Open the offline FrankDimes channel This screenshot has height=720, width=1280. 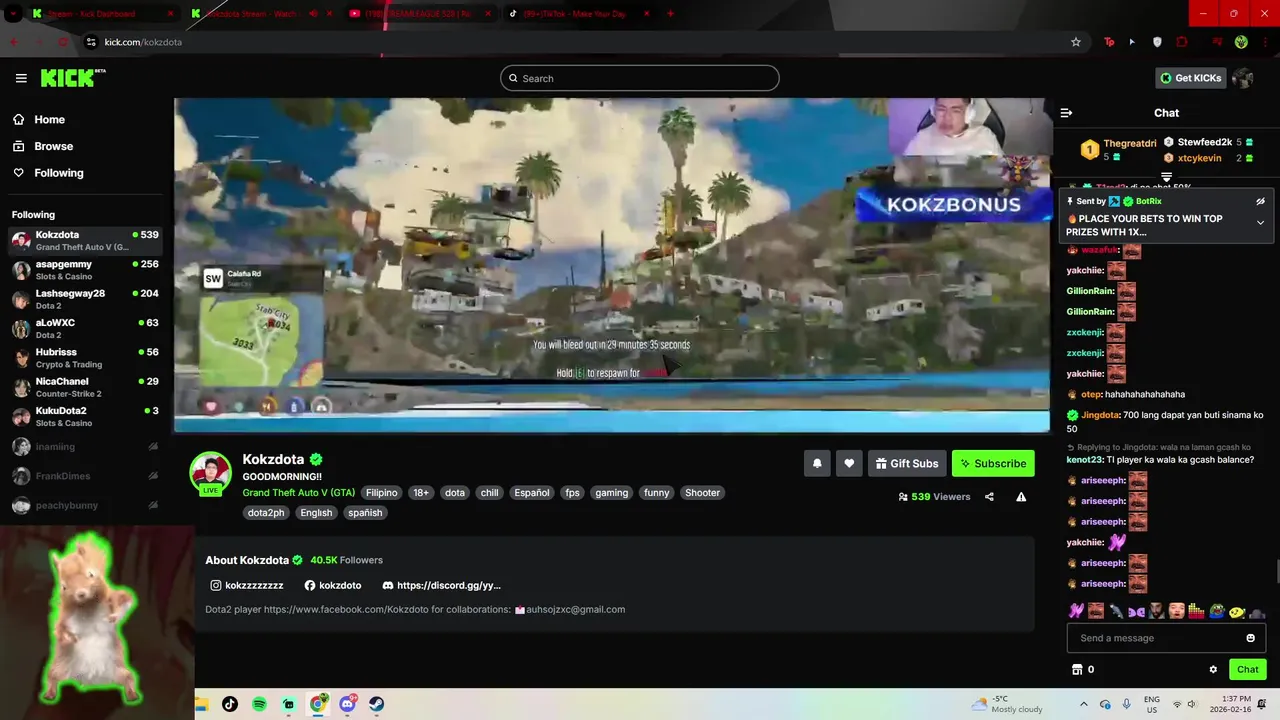coord(85,476)
